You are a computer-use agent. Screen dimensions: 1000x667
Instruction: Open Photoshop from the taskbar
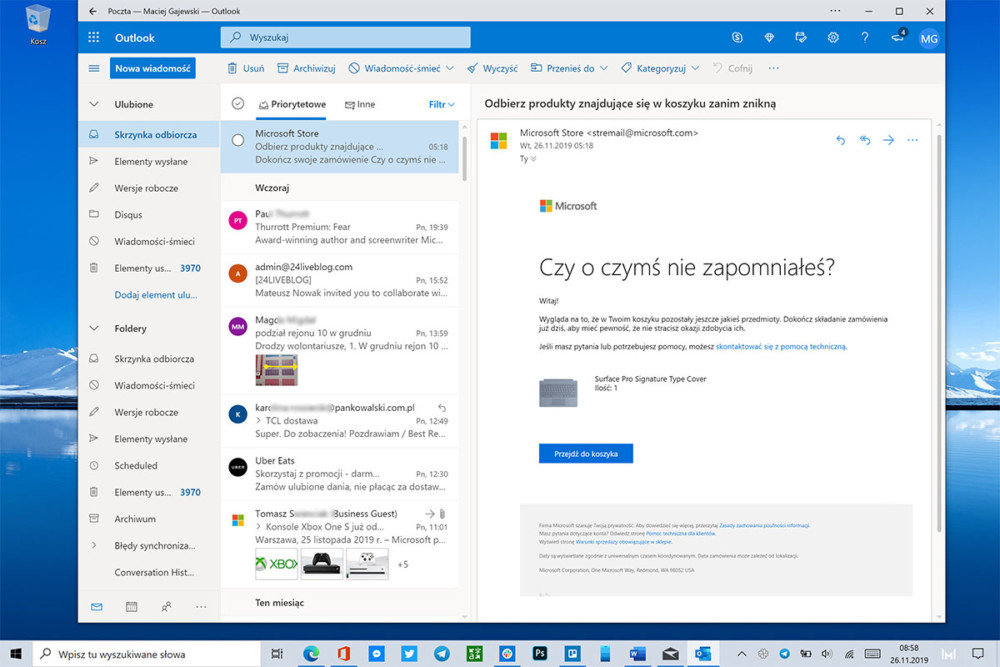[540, 654]
